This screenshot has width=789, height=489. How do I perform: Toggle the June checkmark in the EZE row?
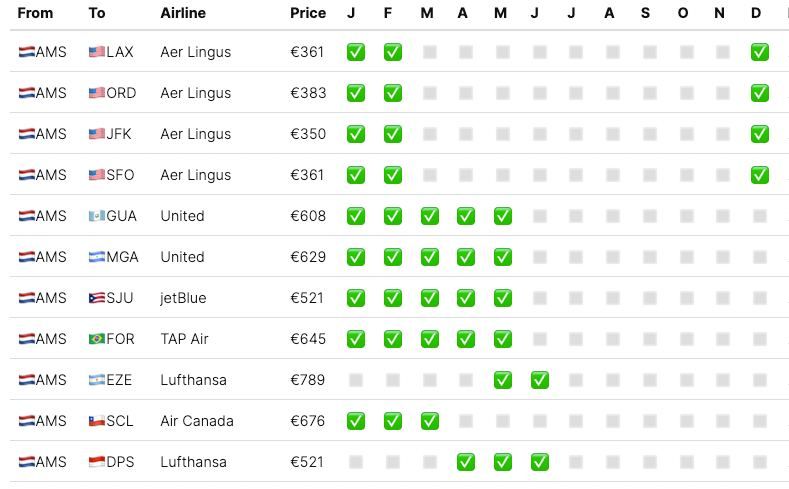(539, 380)
